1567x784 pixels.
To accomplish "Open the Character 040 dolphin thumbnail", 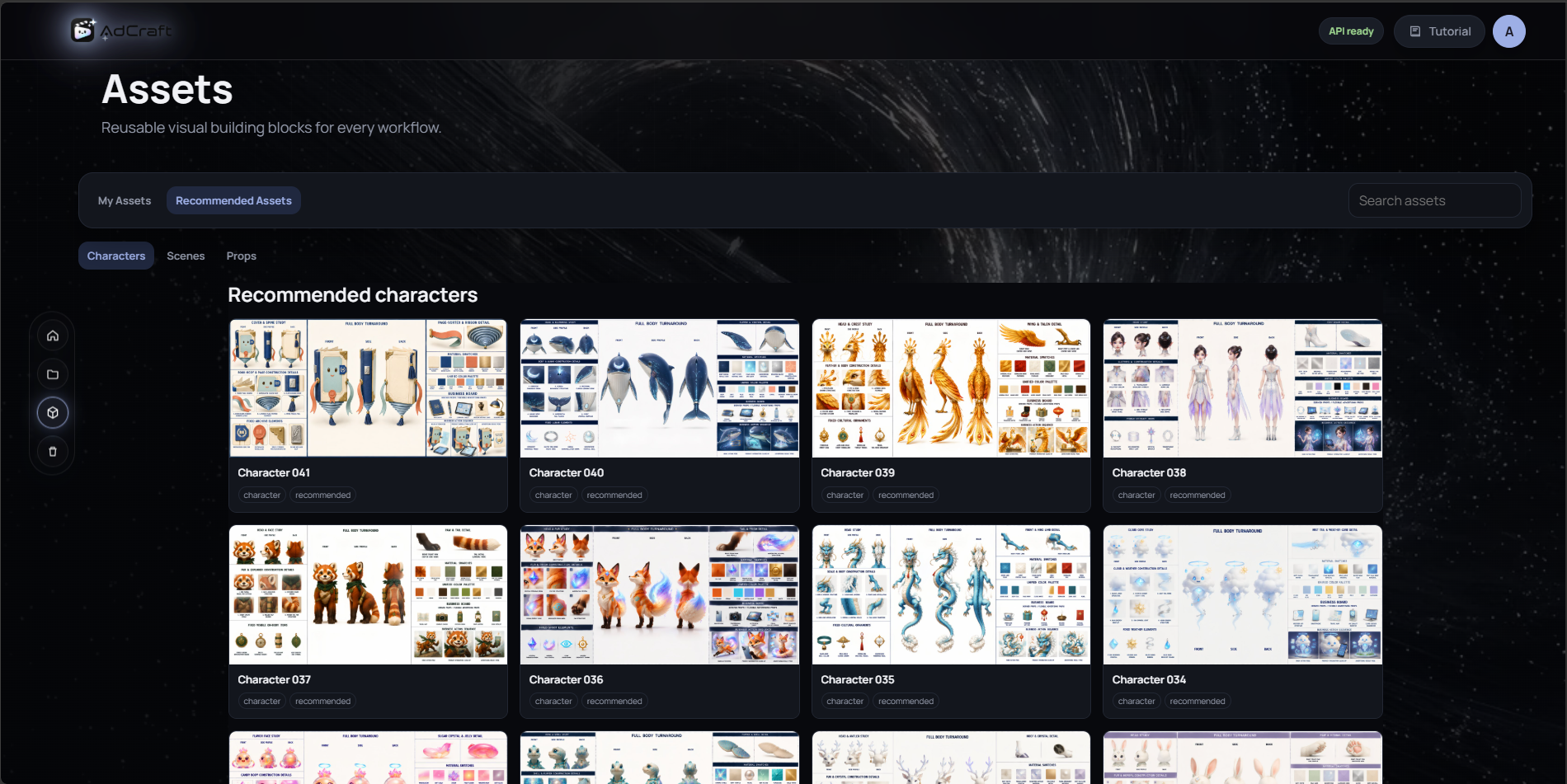I will 660,388.
